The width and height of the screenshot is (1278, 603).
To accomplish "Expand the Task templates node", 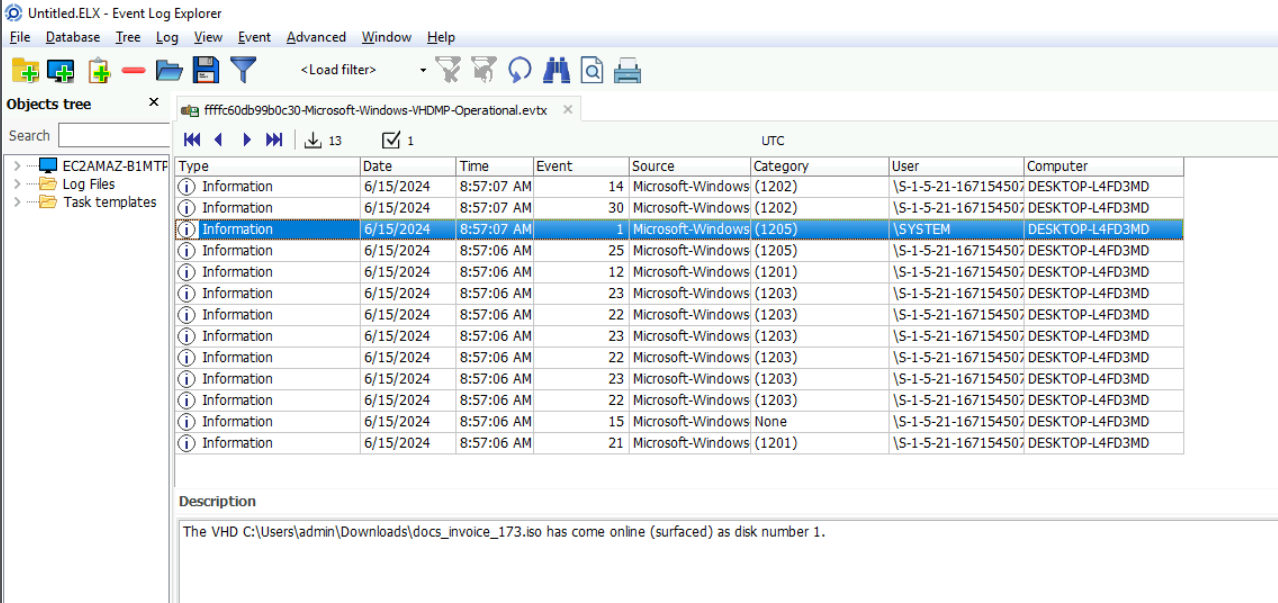I will click(17, 202).
